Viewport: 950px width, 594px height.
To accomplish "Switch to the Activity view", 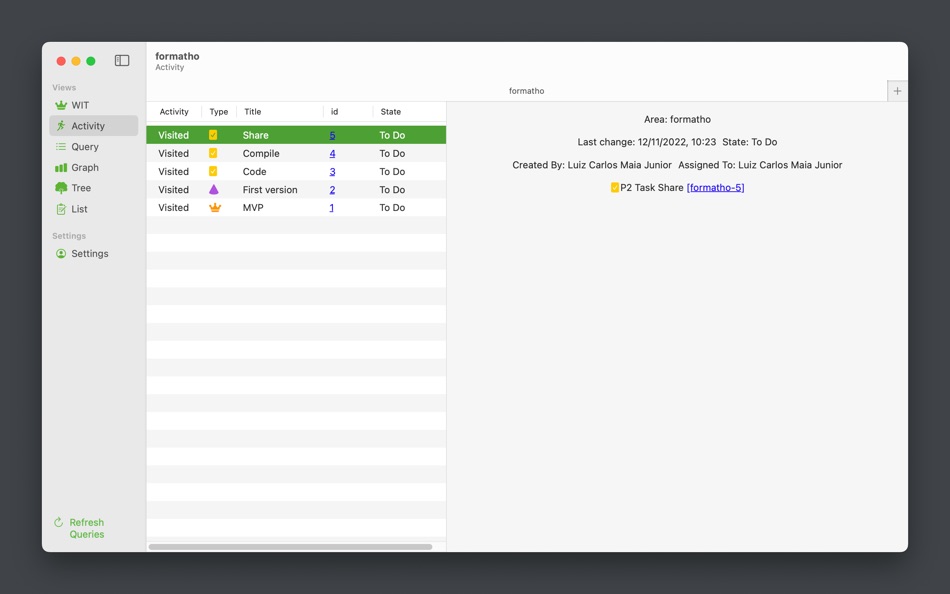I will click(93, 126).
